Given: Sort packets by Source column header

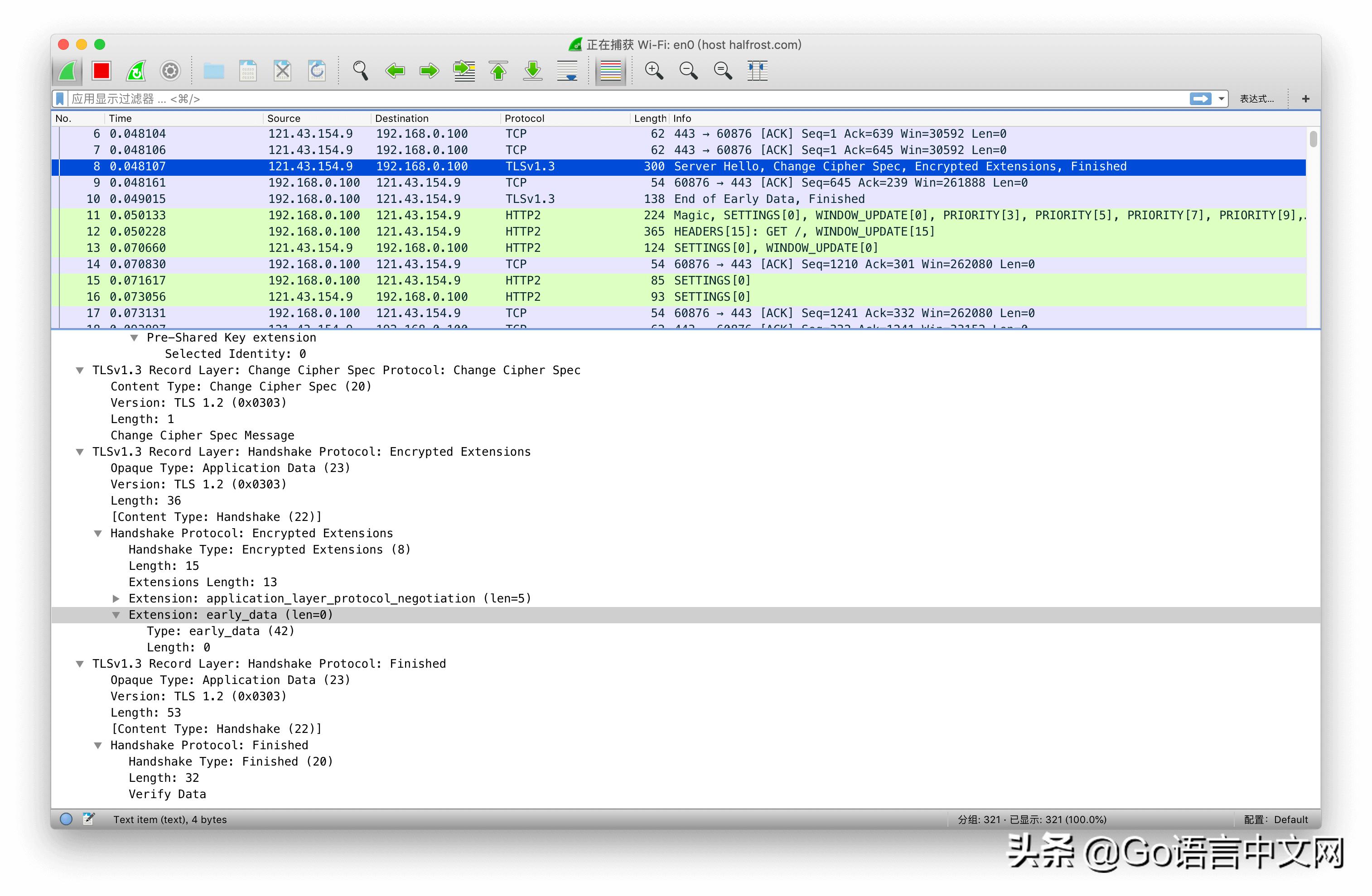Looking at the screenshot, I should click(x=284, y=118).
